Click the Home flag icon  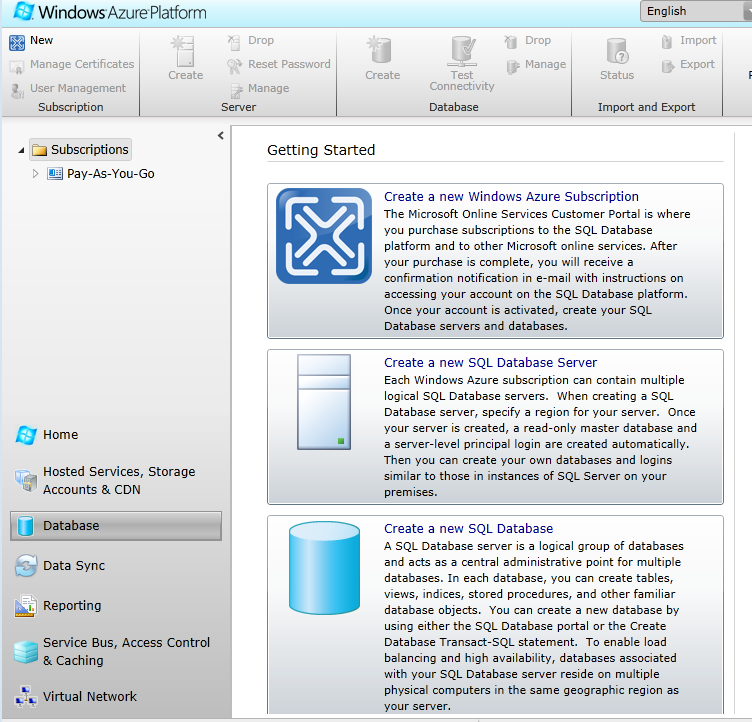tap(26, 435)
